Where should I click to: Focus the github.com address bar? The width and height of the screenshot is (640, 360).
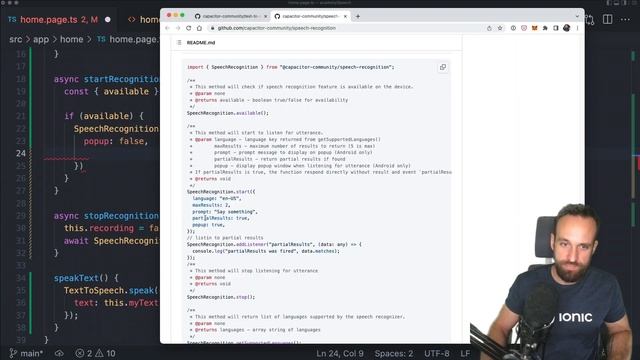pos(347,28)
